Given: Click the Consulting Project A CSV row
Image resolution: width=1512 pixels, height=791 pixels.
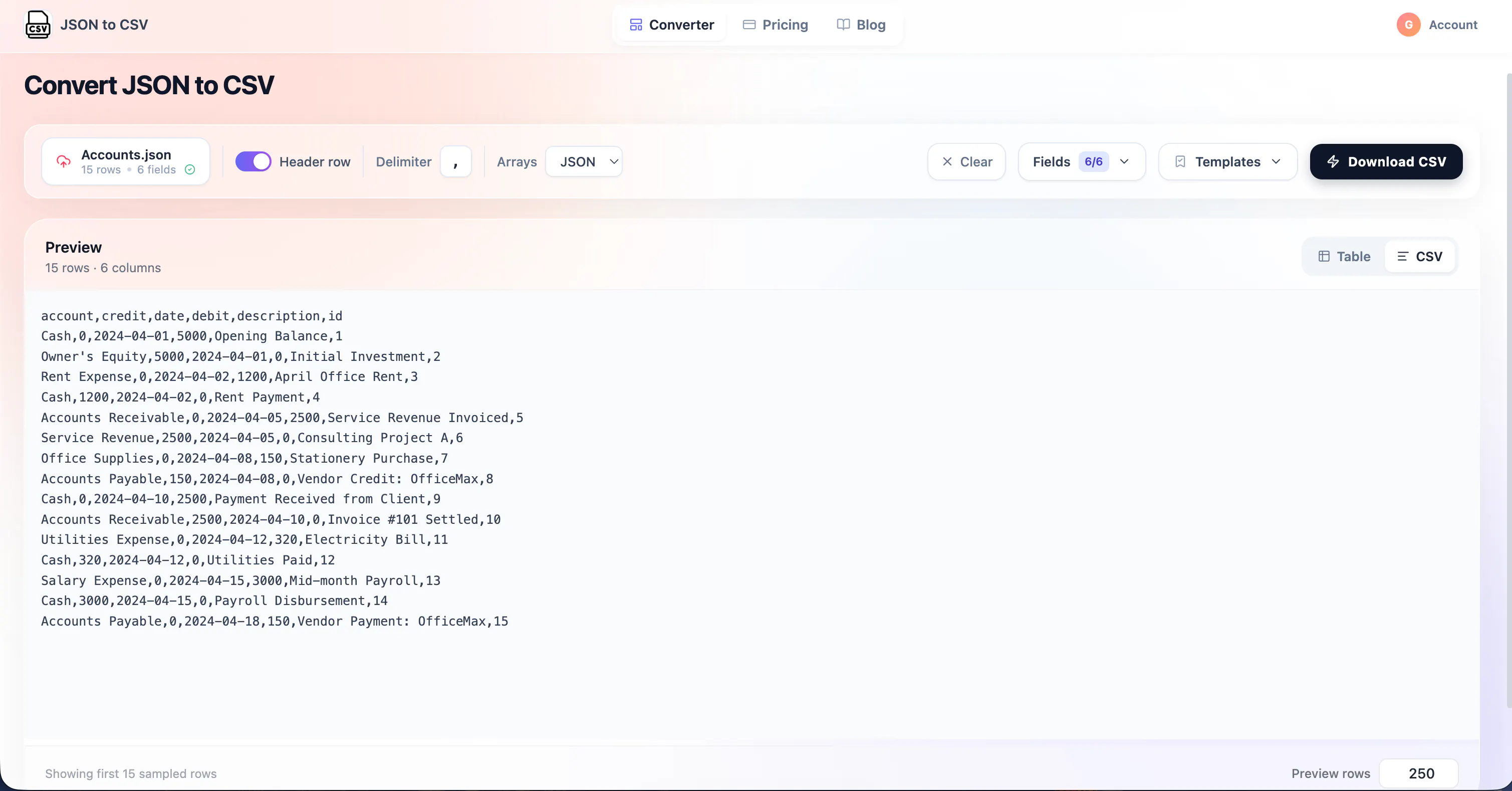Looking at the screenshot, I should coord(252,438).
